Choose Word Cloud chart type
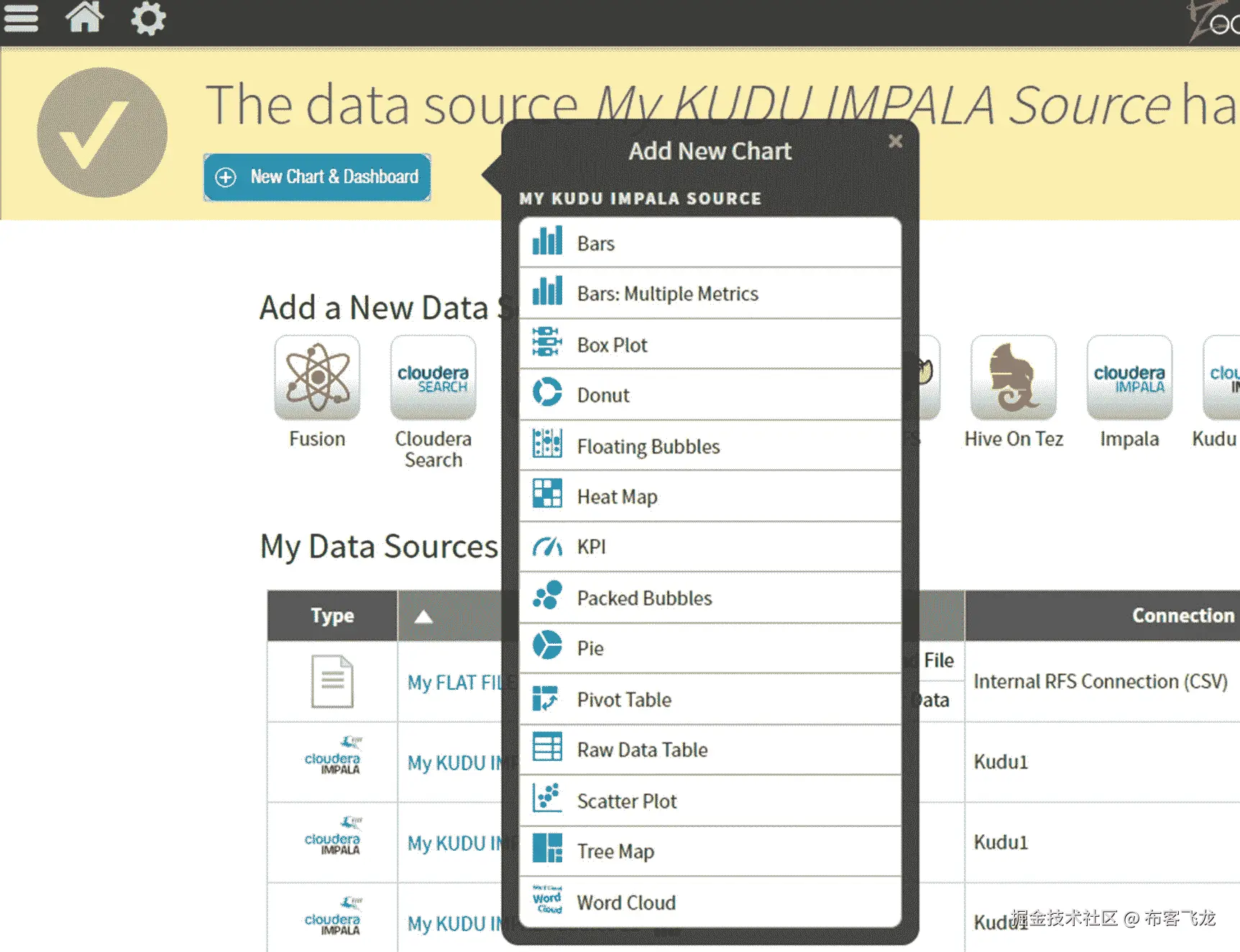 point(710,902)
